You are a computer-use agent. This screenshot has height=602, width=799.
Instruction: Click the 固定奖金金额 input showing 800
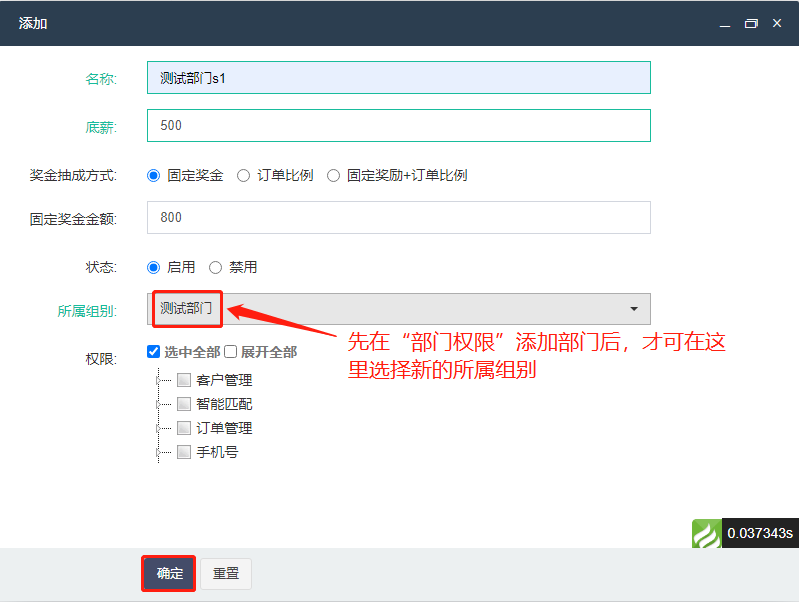[x=398, y=218]
